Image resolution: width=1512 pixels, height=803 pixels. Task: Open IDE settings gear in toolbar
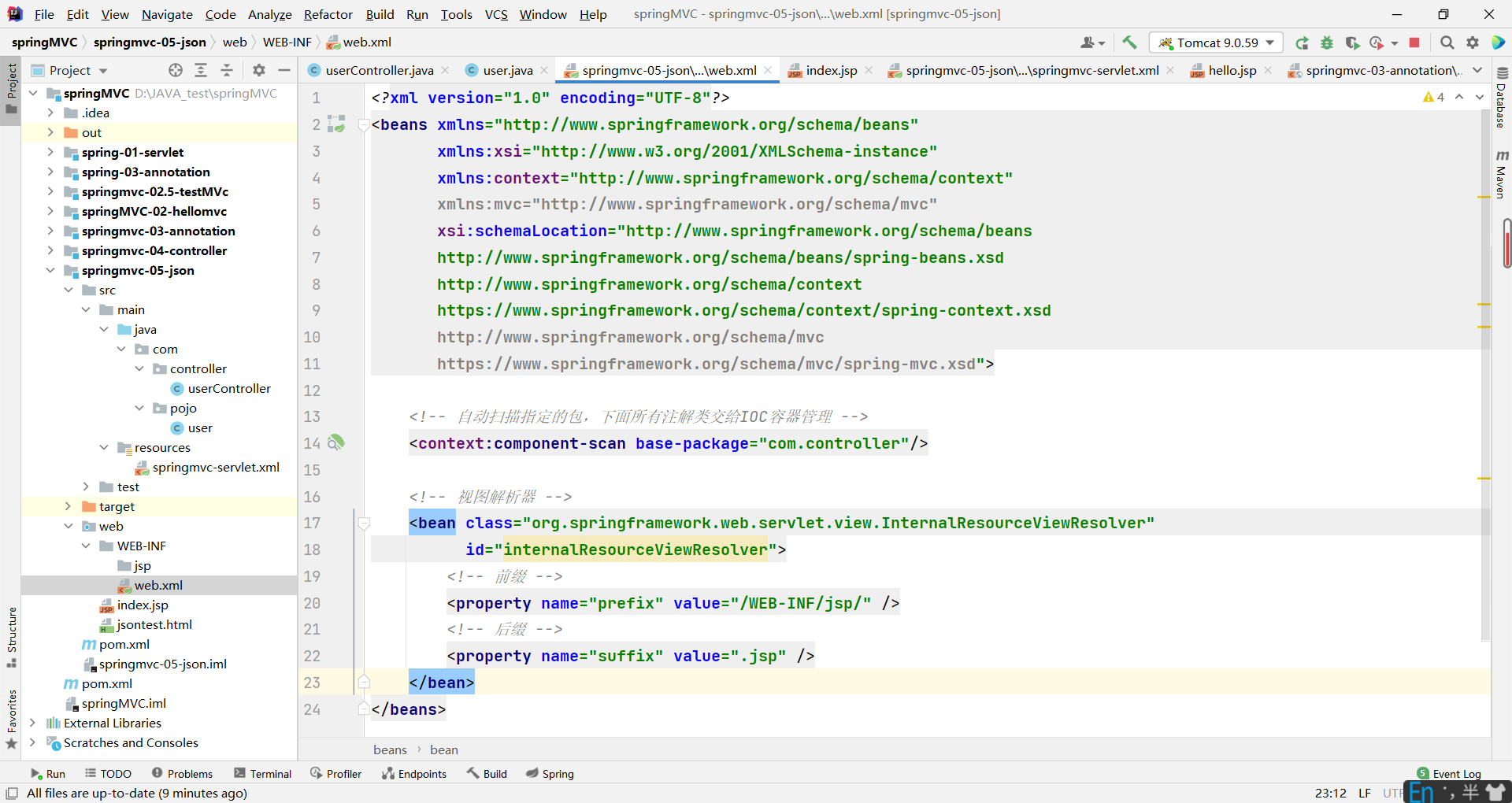pos(1473,43)
